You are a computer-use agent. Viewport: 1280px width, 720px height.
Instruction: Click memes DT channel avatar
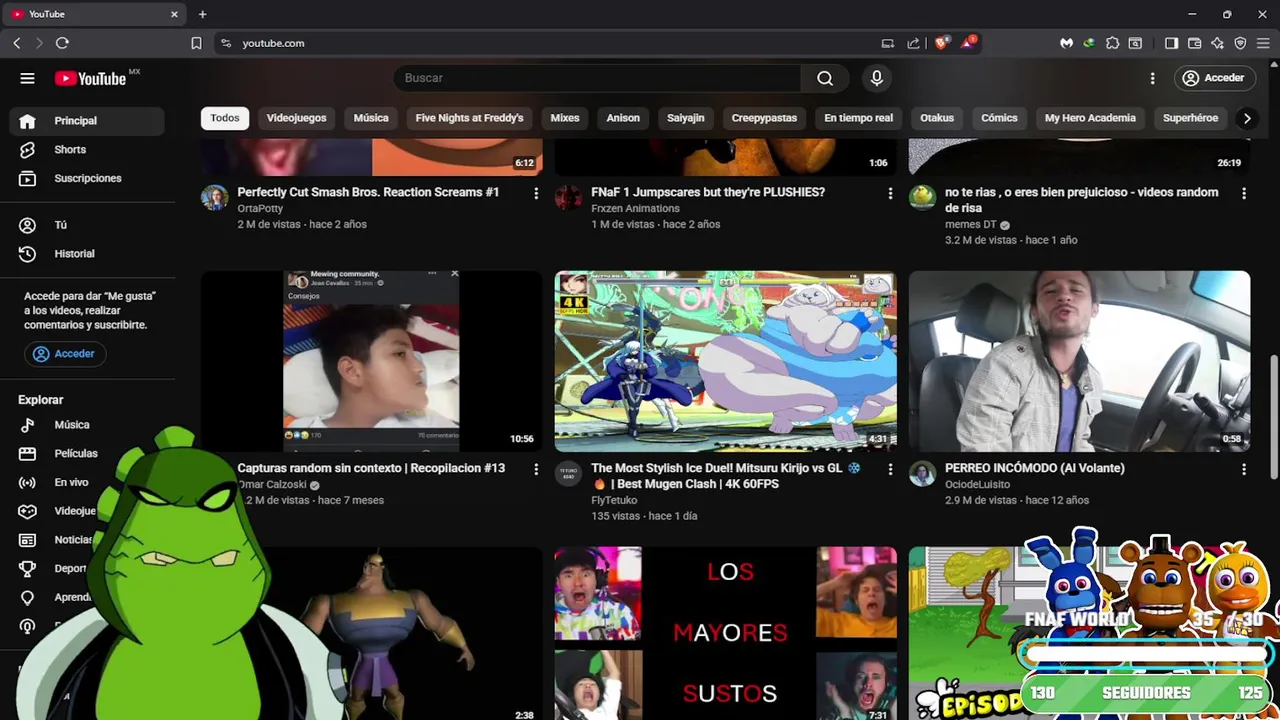[923, 197]
